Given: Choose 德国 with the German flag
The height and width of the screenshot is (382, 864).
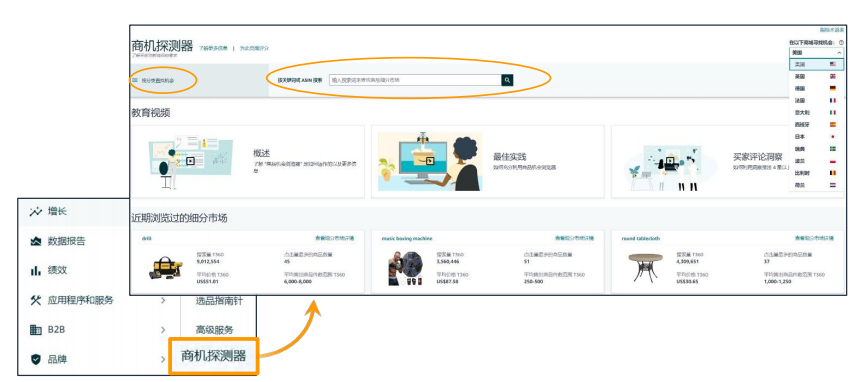Looking at the screenshot, I should (816, 88).
